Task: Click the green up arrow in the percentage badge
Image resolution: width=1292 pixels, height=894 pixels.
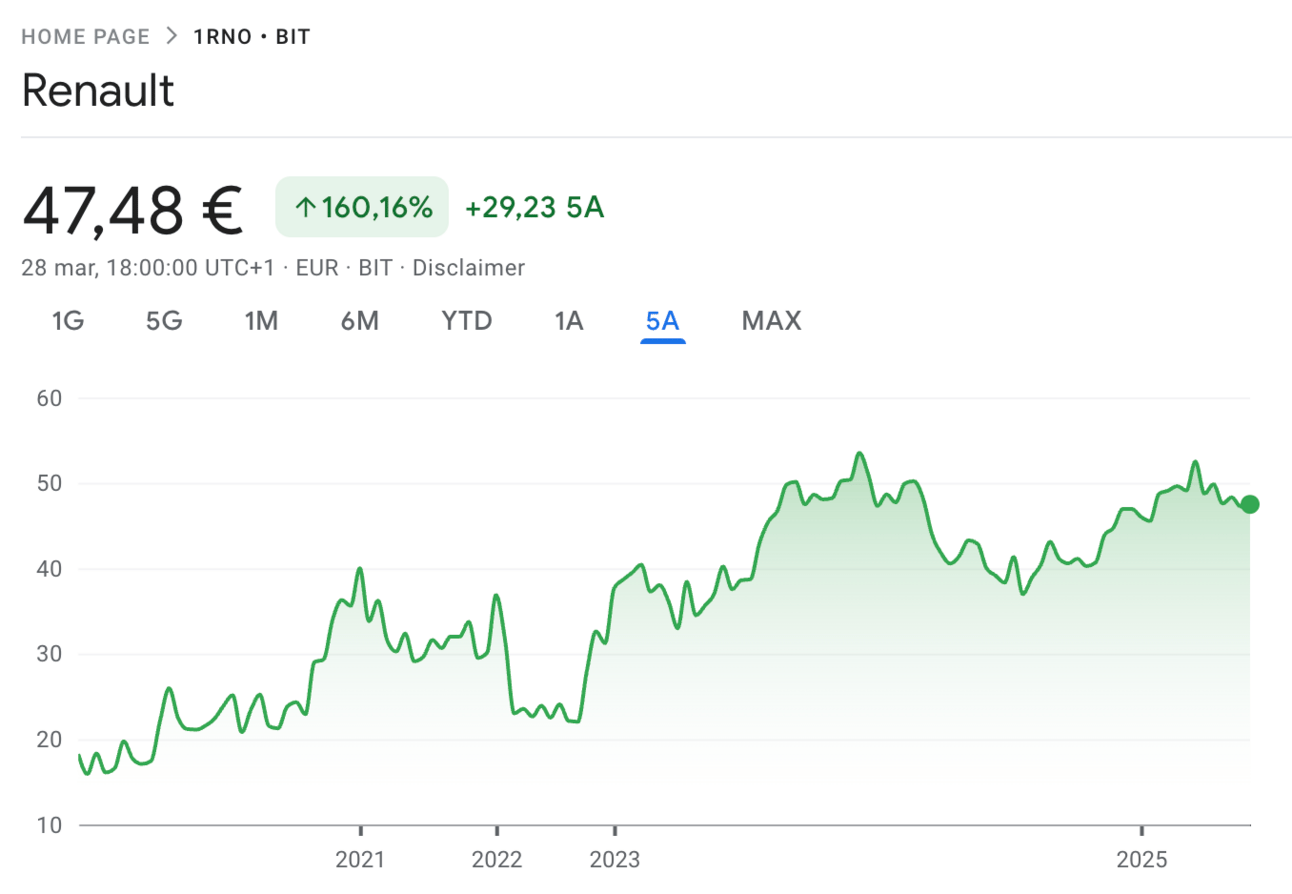Action: tap(305, 208)
